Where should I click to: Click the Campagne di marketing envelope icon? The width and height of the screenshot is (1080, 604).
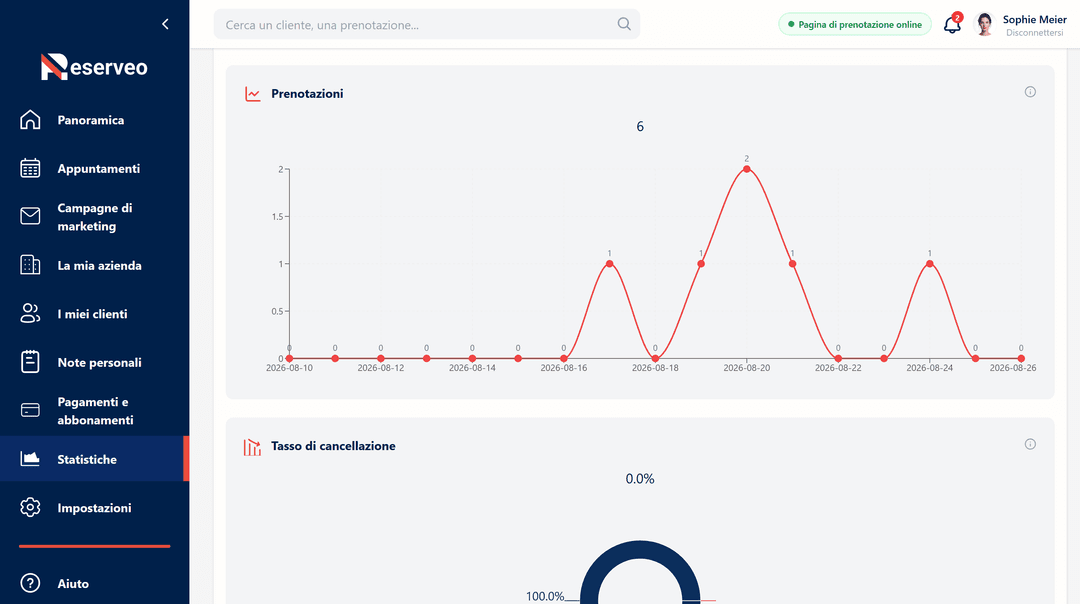[x=30, y=216]
